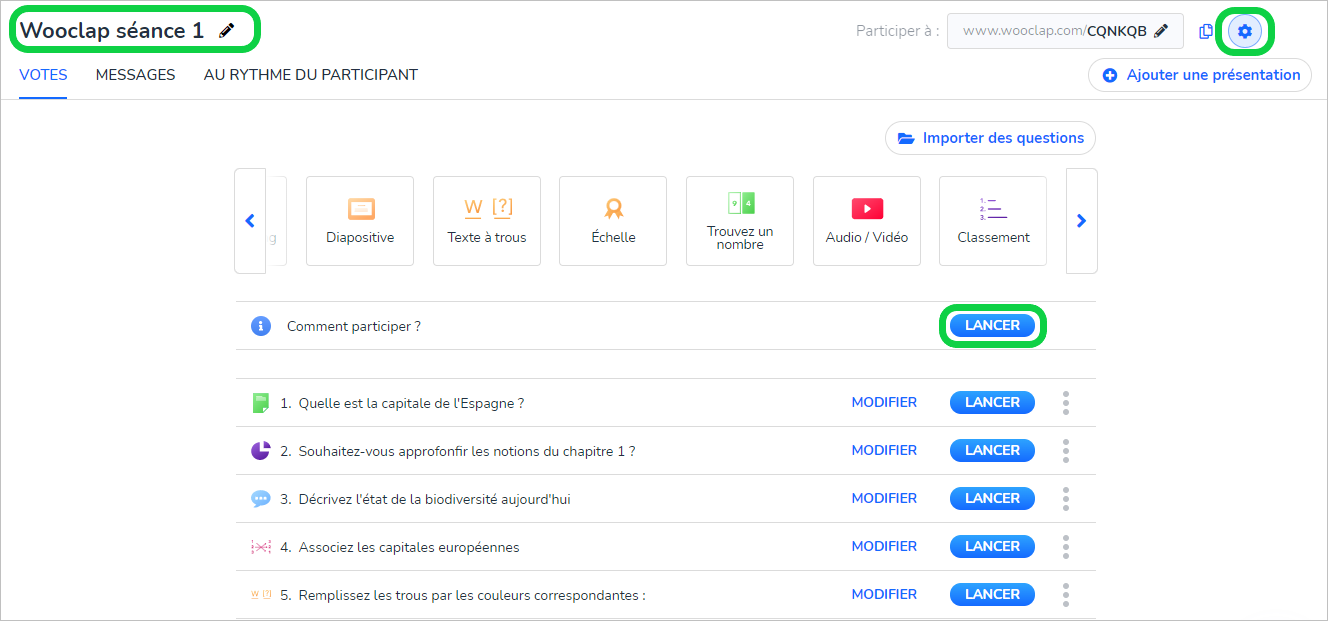1328x621 pixels.
Task: Go to the AU RYTHME DU PARTICIPANT tab
Action: click(311, 75)
